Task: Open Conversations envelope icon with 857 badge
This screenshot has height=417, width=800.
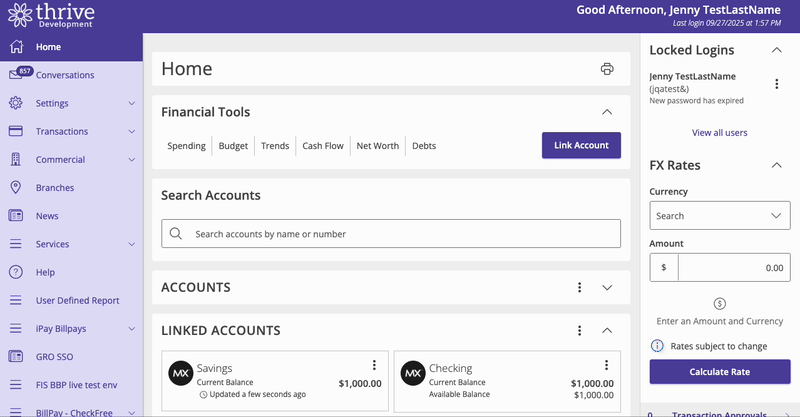Action: [x=18, y=75]
